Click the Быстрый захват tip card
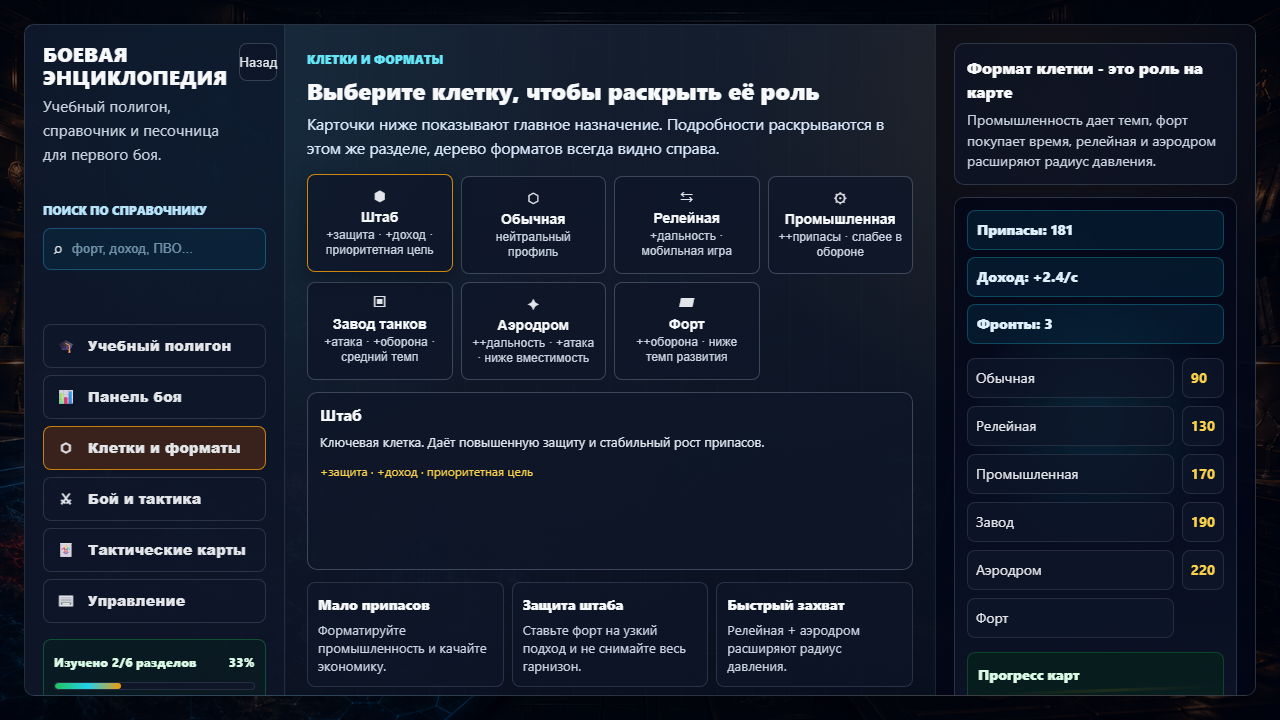 tap(814, 634)
